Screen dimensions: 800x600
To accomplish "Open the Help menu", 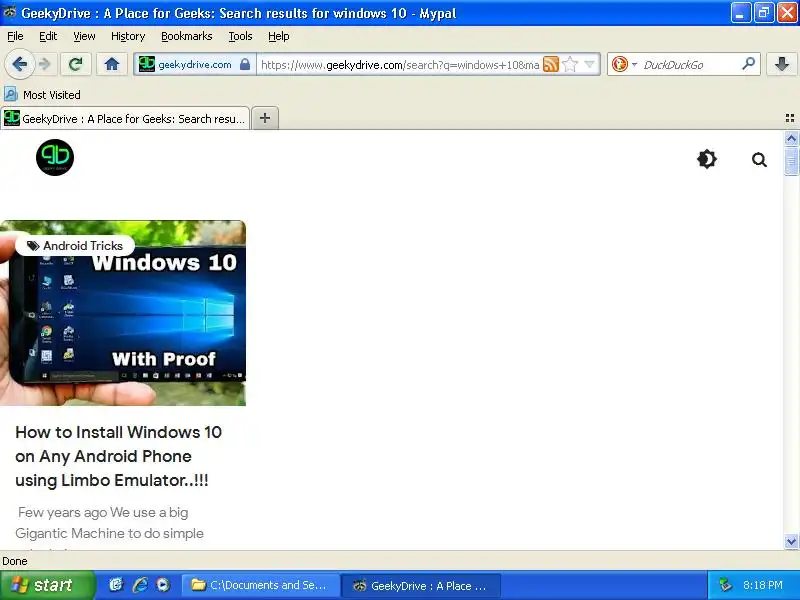I will click(x=279, y=36).
